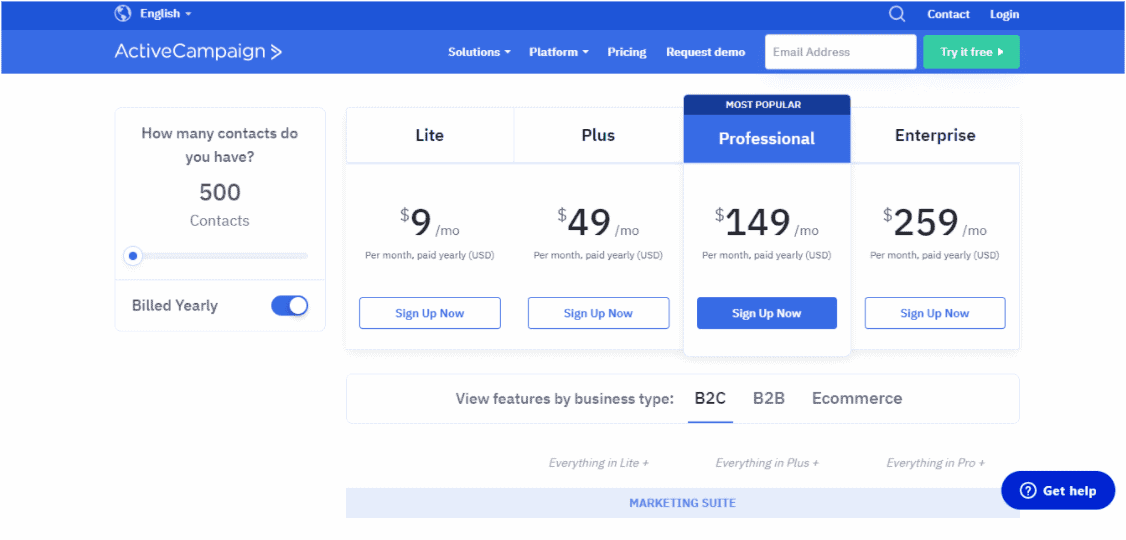This screenshot has width=1126, height=540.
Task: Open the English language dropdown
Action: (166, 14)
